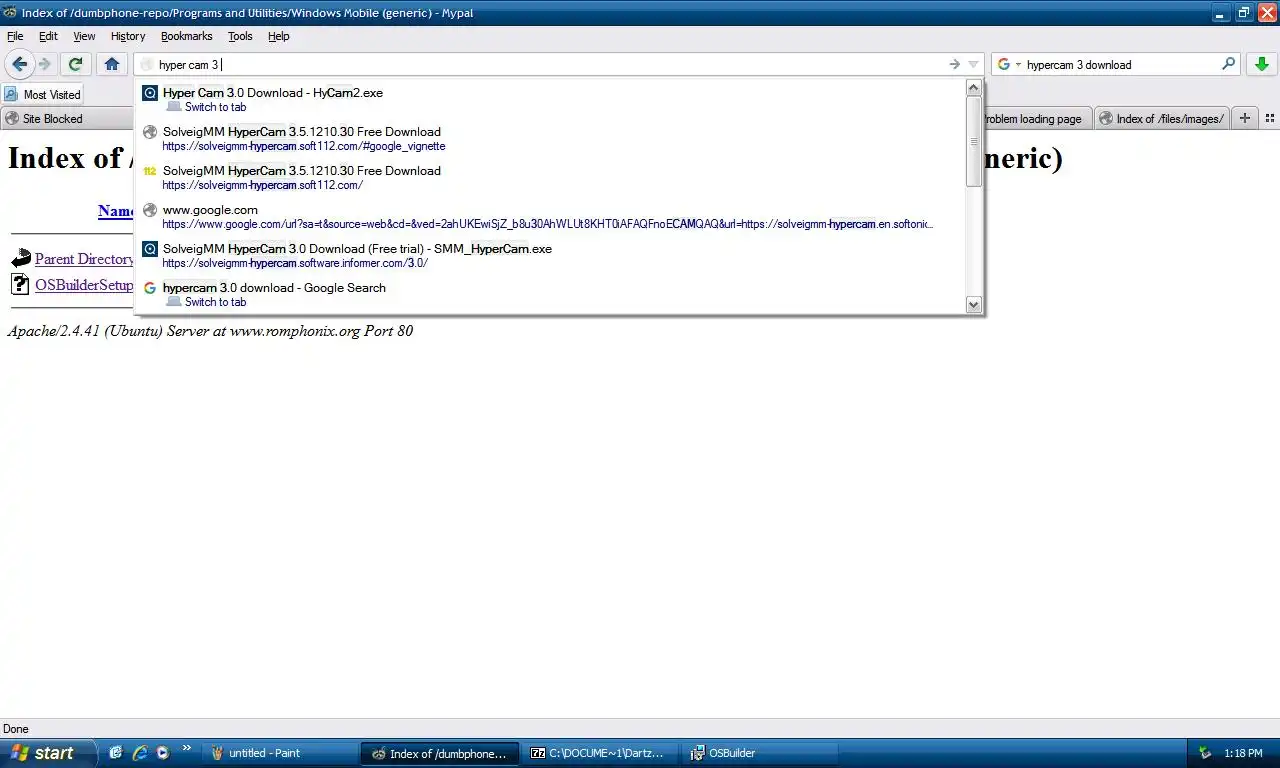Launch Windows Media Player from quick launch
The image size is (1280, 768).
[162, 753]
